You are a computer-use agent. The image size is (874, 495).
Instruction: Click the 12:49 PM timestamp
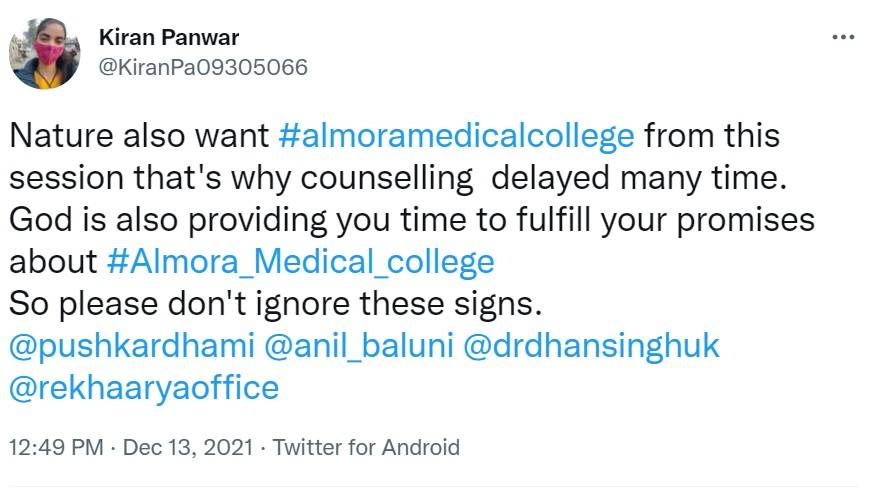pos(57,447)
